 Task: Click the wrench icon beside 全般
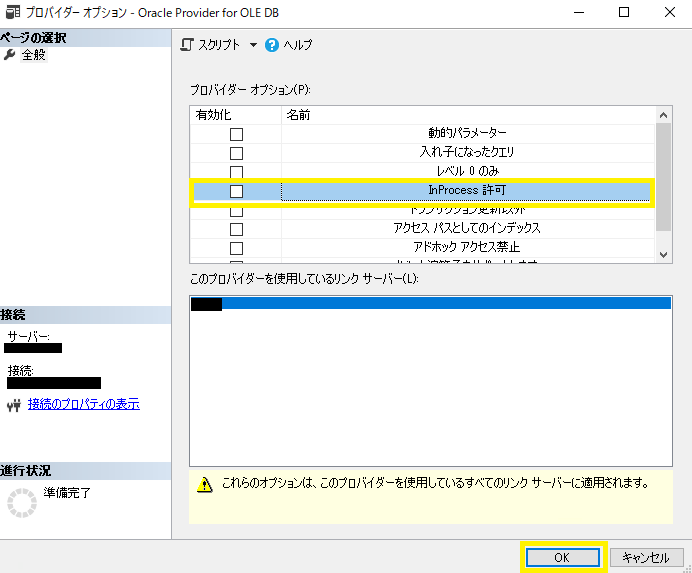pyautogui.click(x=9, y=55)
